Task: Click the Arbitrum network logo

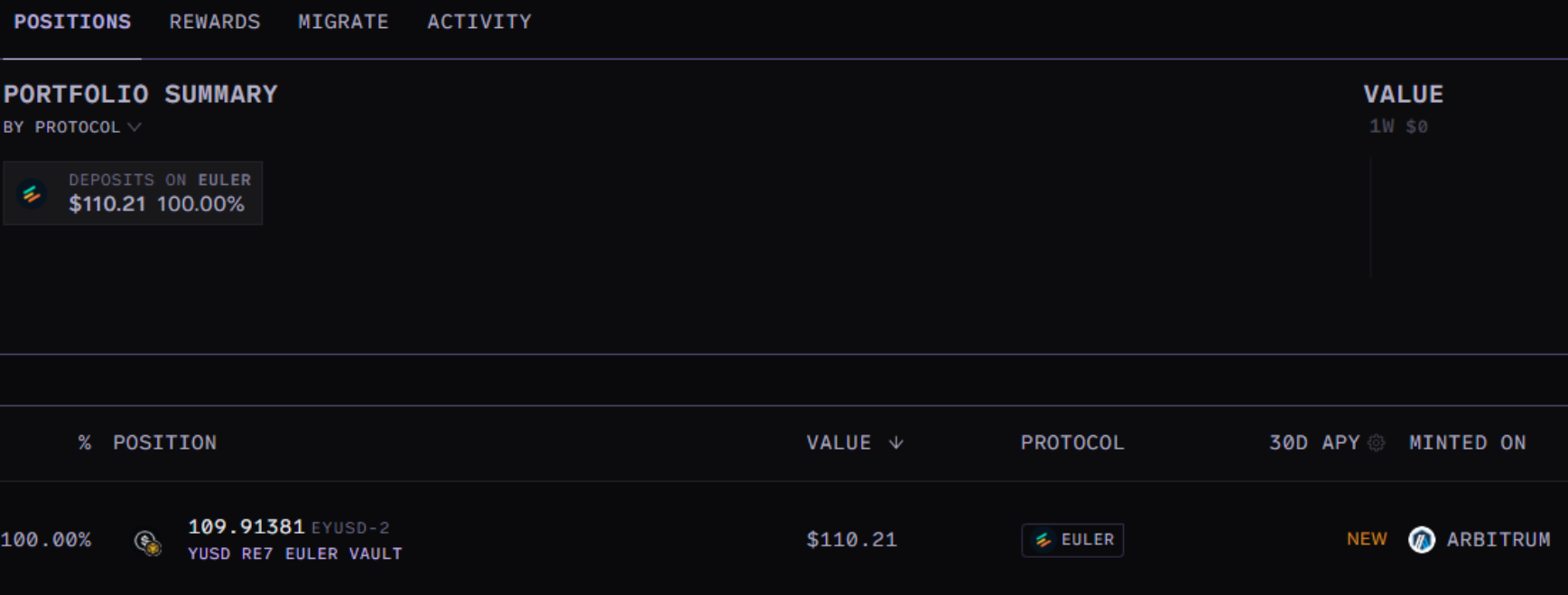Action: 1422,540
